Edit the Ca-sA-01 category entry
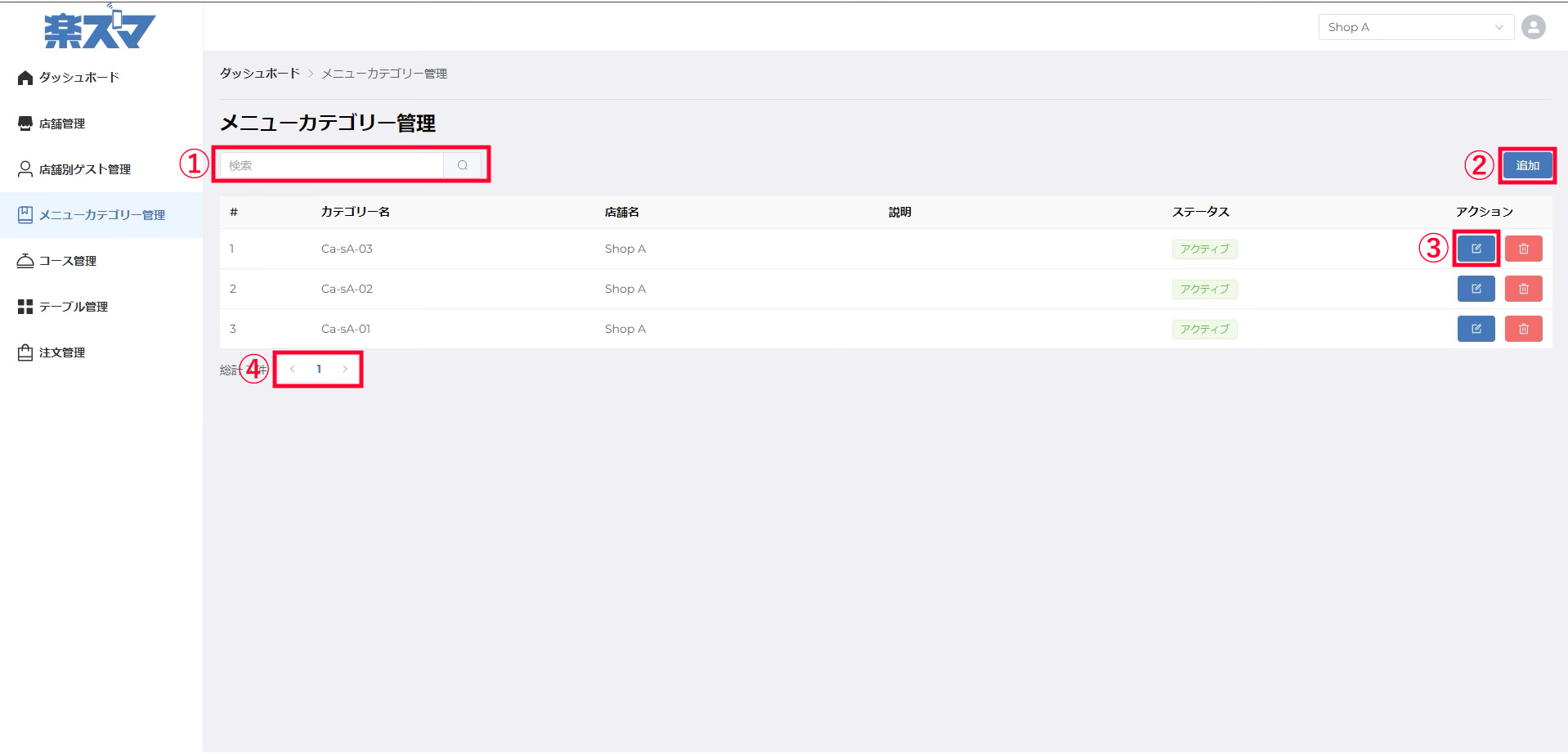The width and height of the screenshot is (1568, 754). pyautogui.click(x=1476, y=329)
